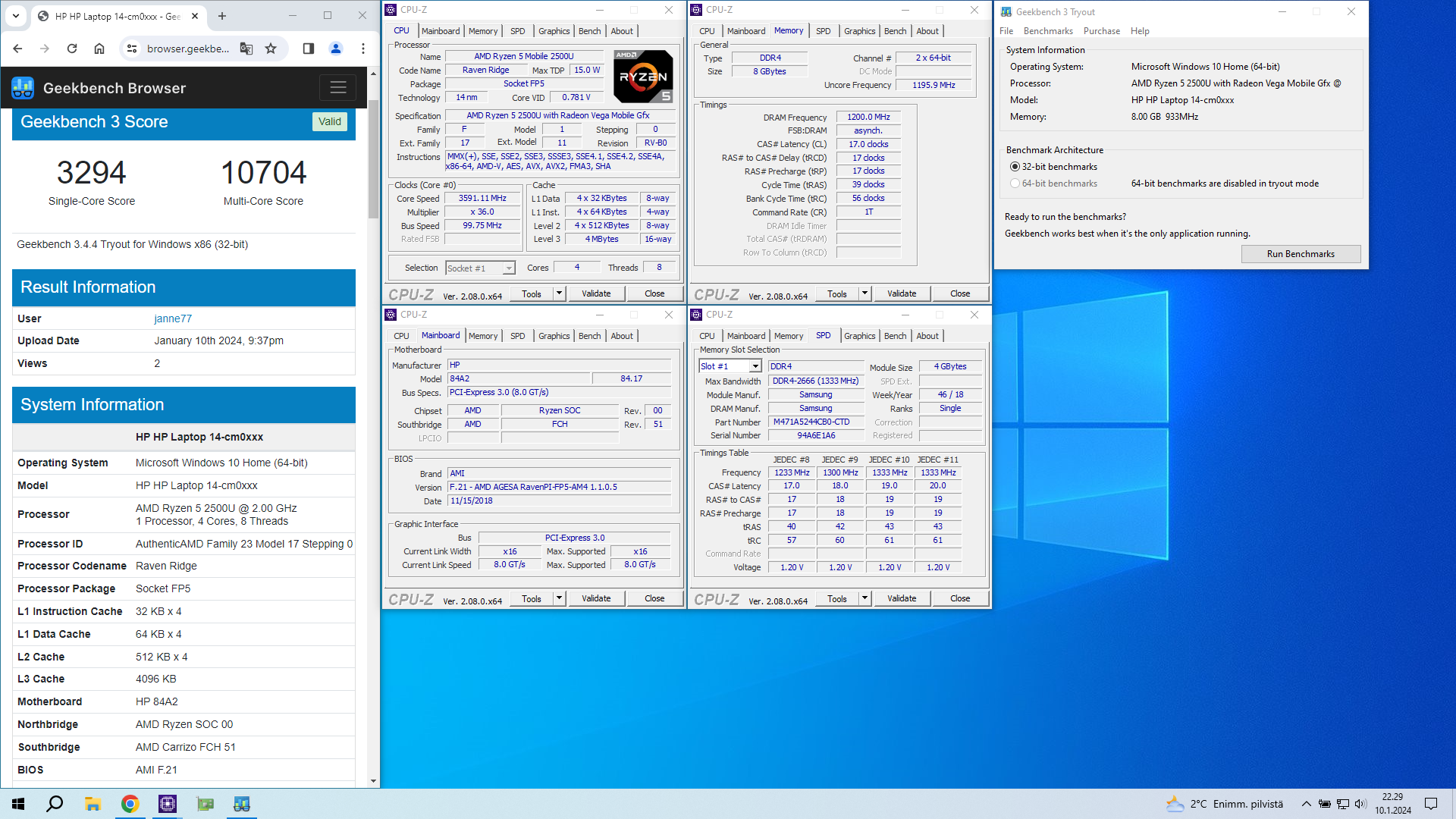Viewport: 1456px width, 819px height.
Task: Open File Explorer from taskbar
Action: coord(93,804)
